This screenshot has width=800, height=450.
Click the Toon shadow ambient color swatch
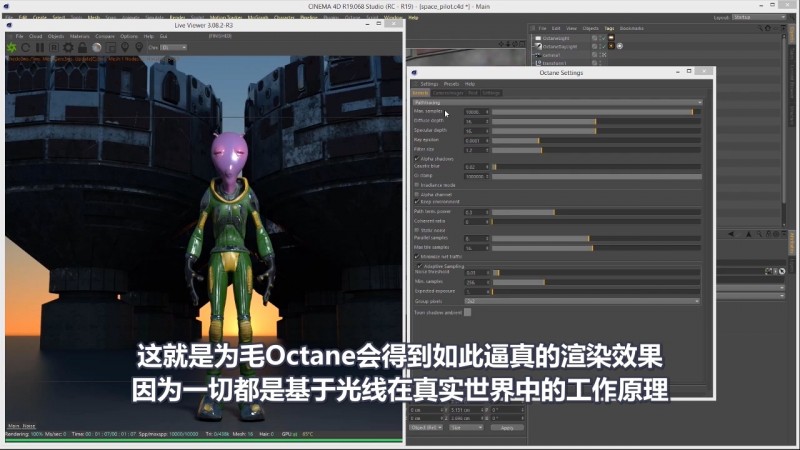467,312
